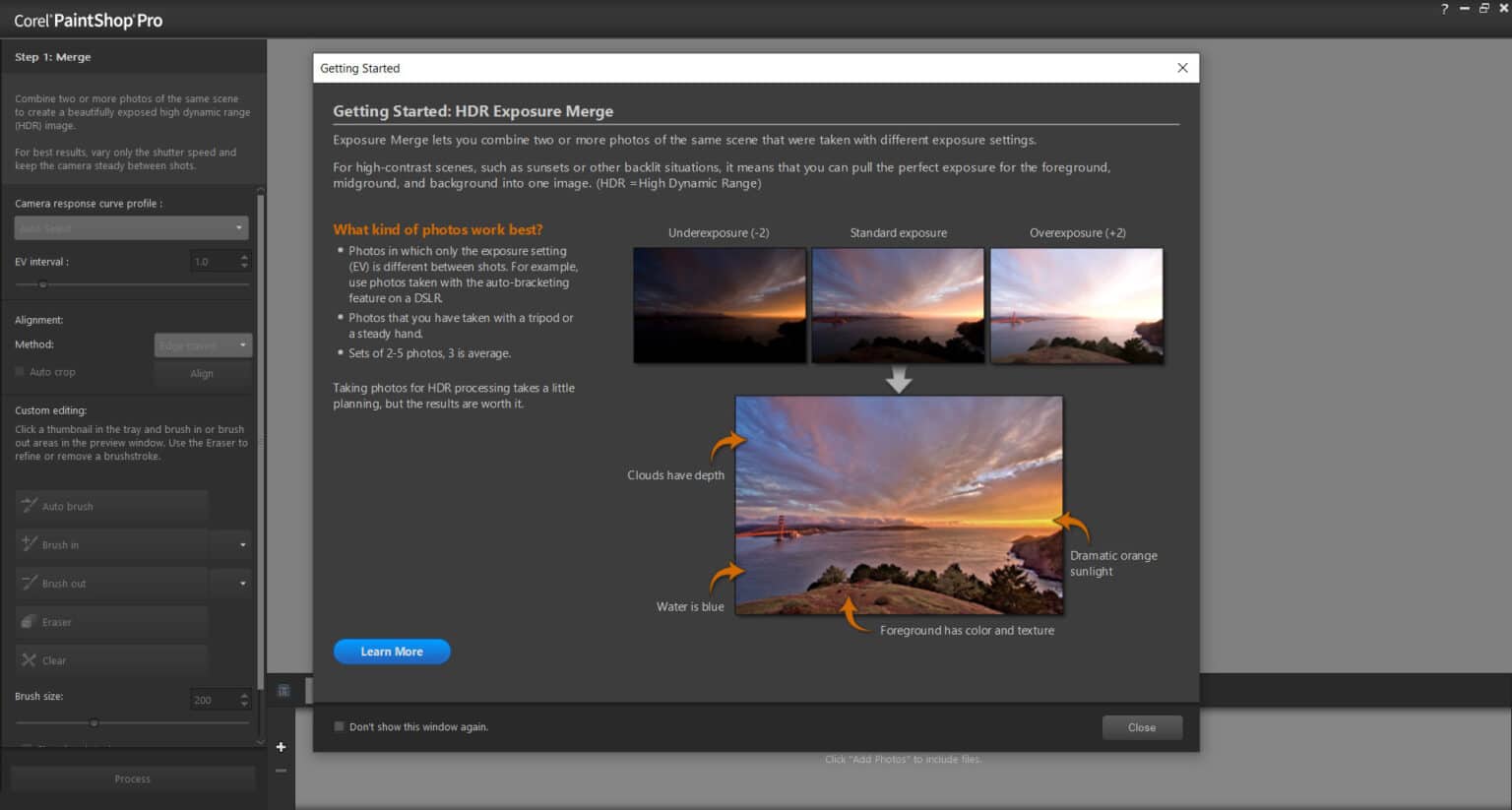Viewport: 1512px width, 810px height.
Task: Select the Standard exposure sample thumbnail
Action: click(897, 304)
